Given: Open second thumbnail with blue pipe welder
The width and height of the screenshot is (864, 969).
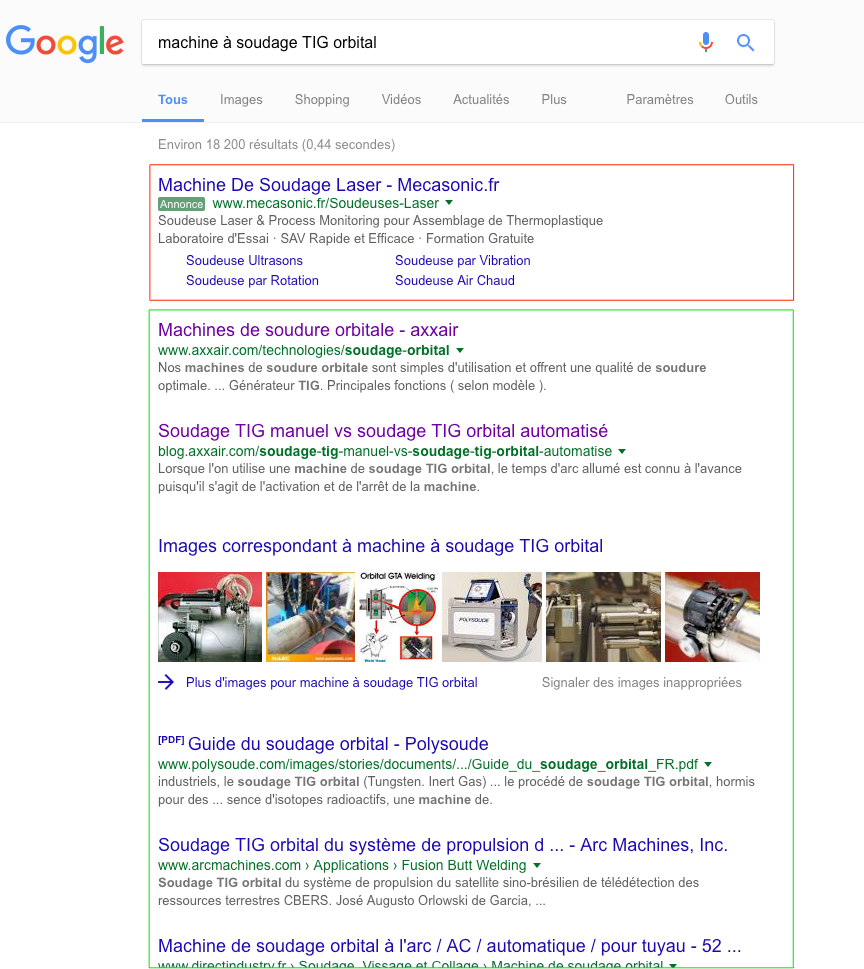Looking at the screenshot, I should coord(311,617).
